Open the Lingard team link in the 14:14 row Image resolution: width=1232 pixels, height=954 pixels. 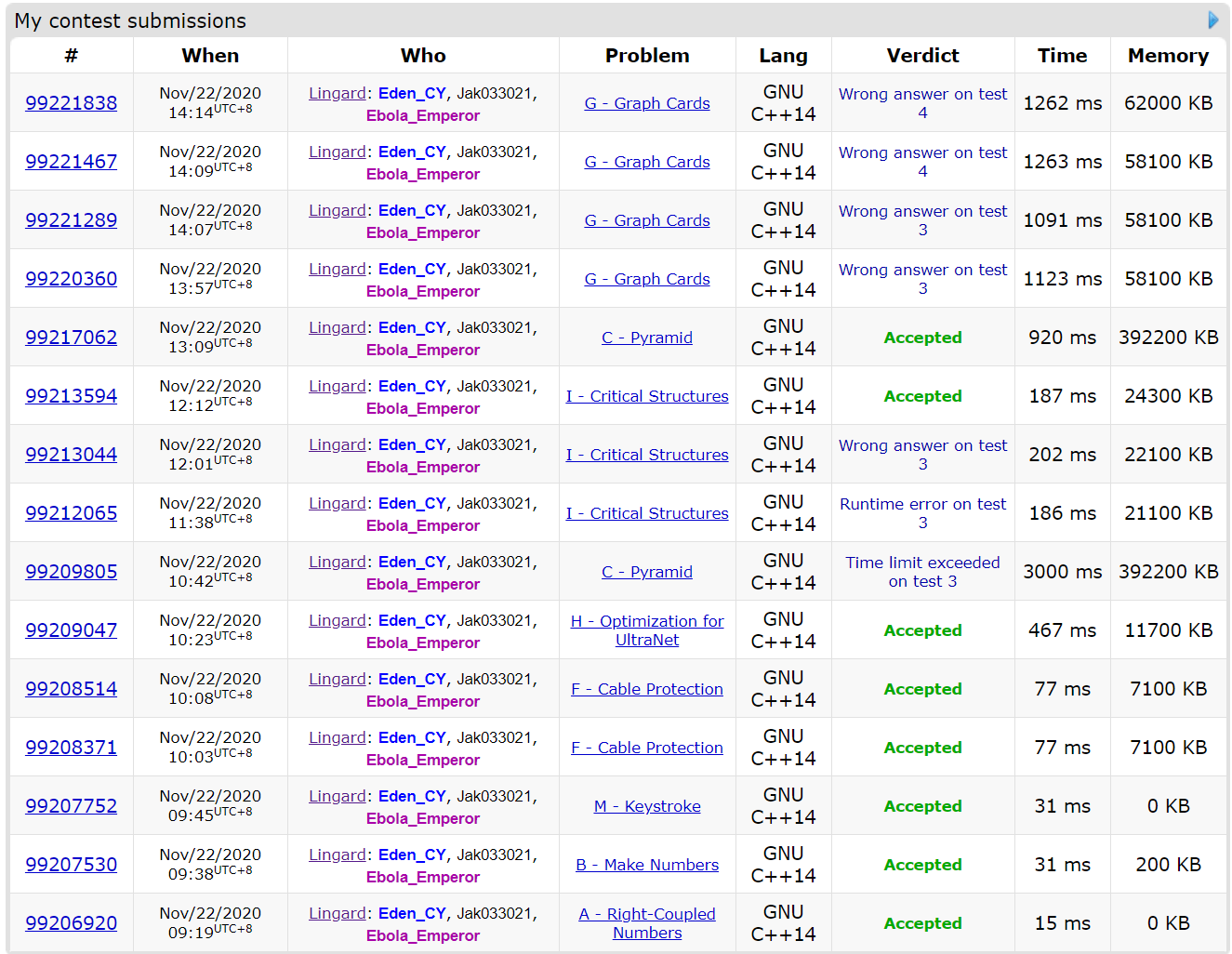pyautogui.click(x=337, y=93)
